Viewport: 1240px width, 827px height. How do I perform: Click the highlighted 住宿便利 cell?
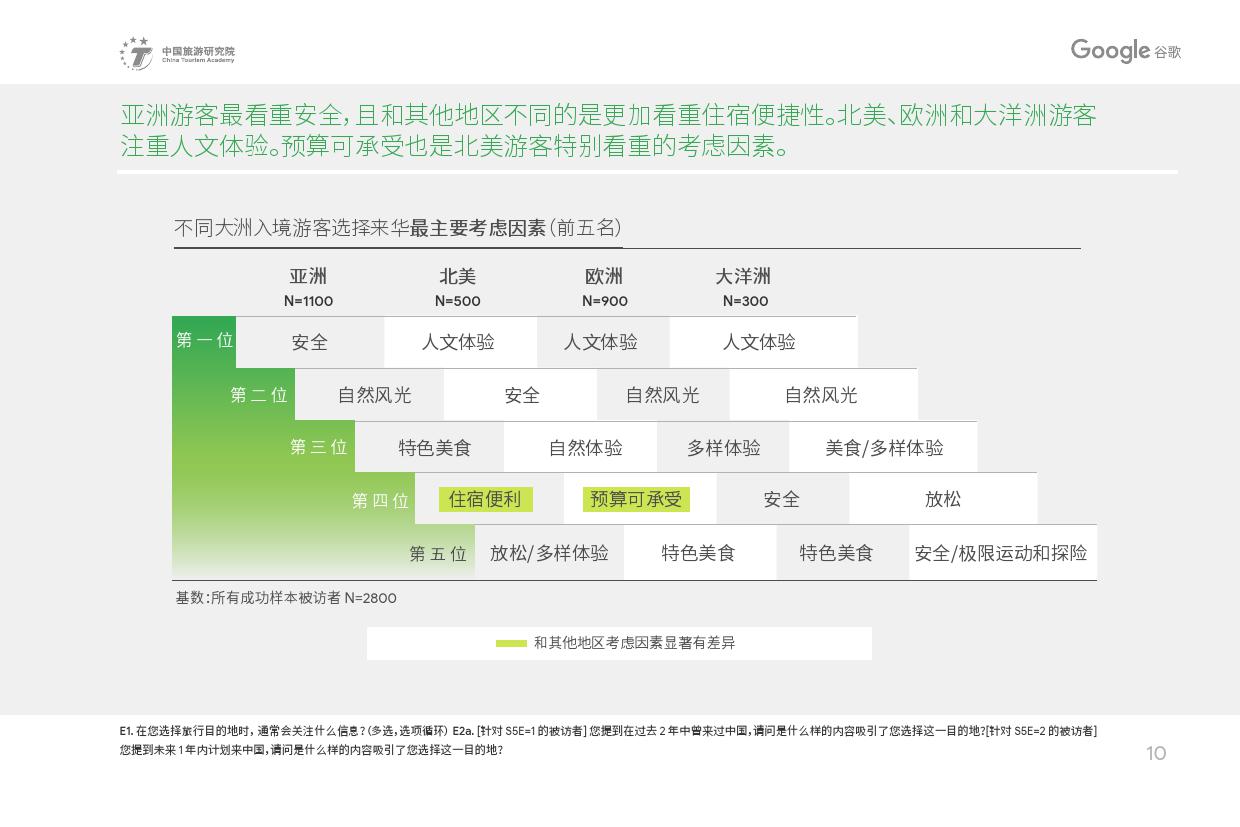pyautogui.click(x=486, y=499)
